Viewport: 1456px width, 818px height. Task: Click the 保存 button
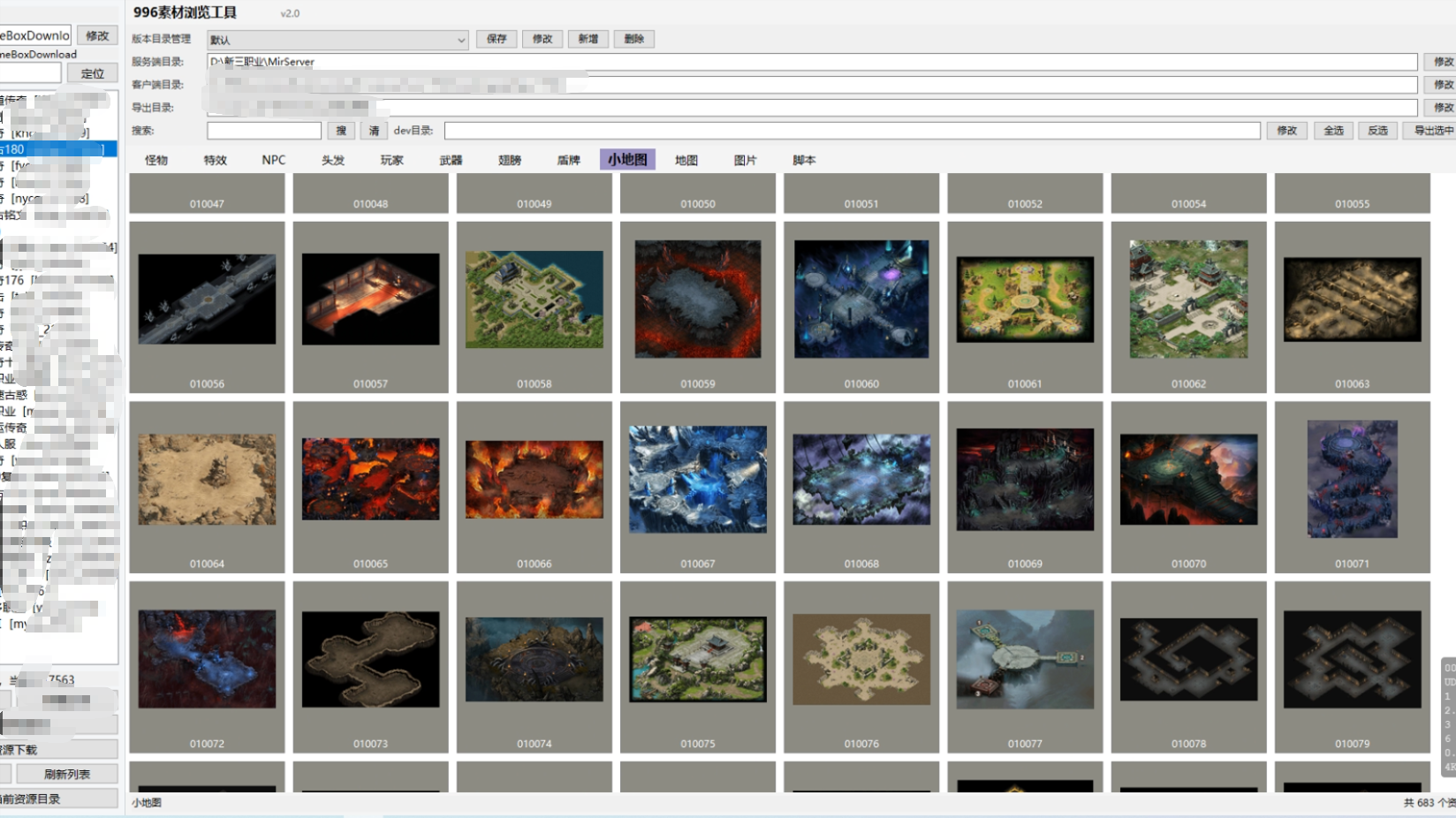click(497, 39)
